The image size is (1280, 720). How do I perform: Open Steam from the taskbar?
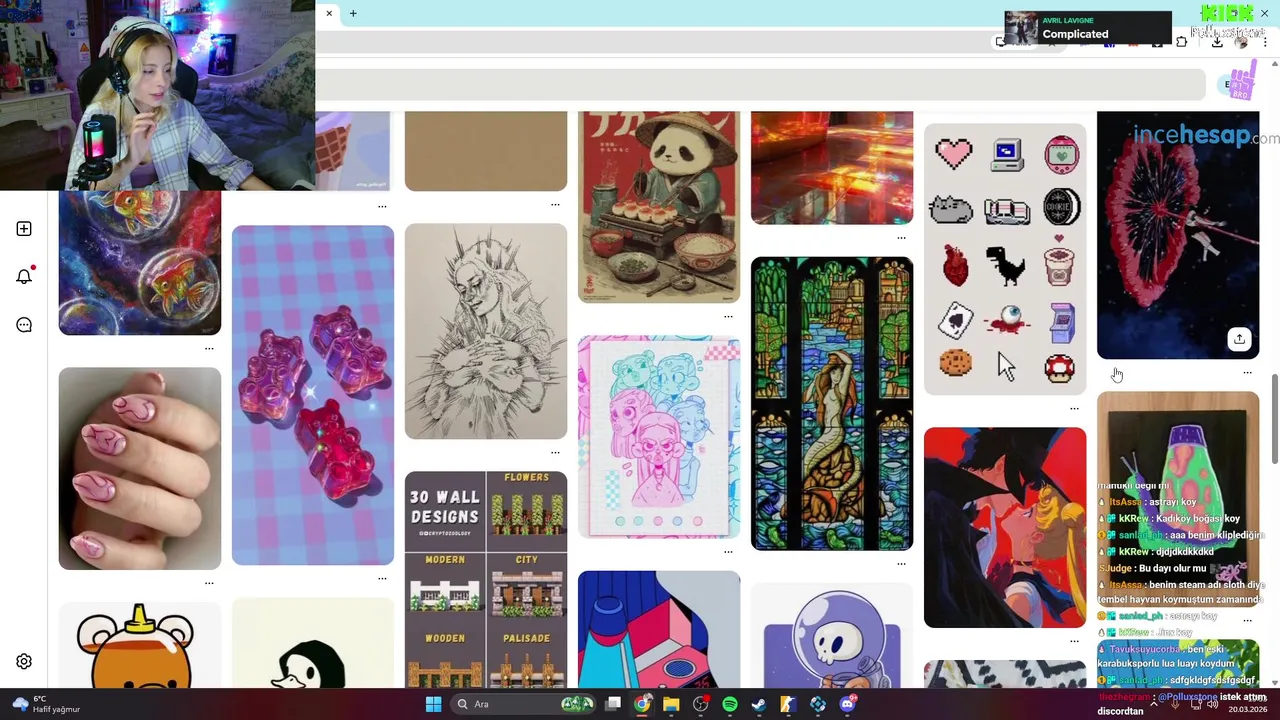(759, 704)
